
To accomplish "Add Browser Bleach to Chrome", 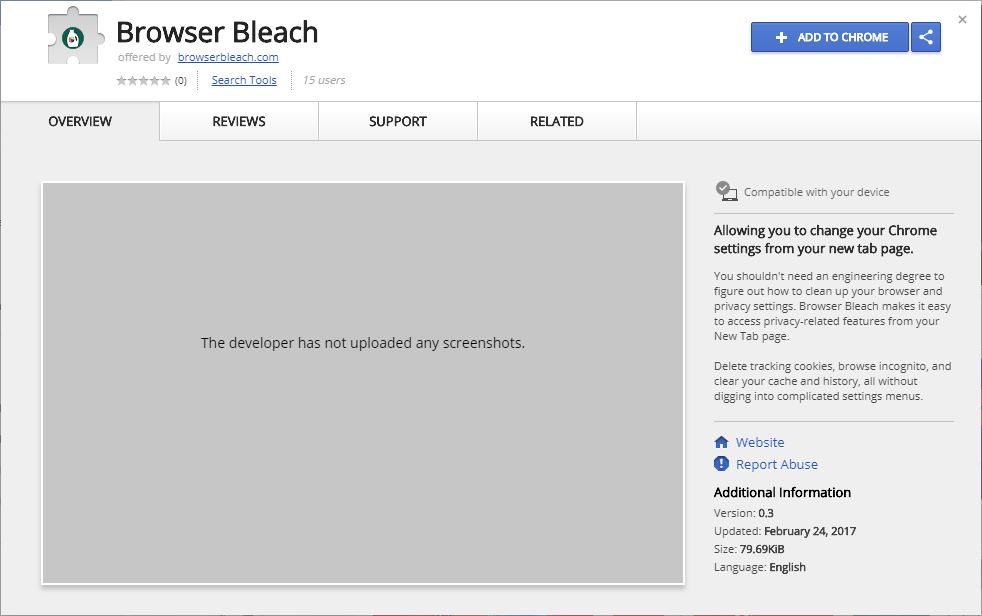I will 830,37.
